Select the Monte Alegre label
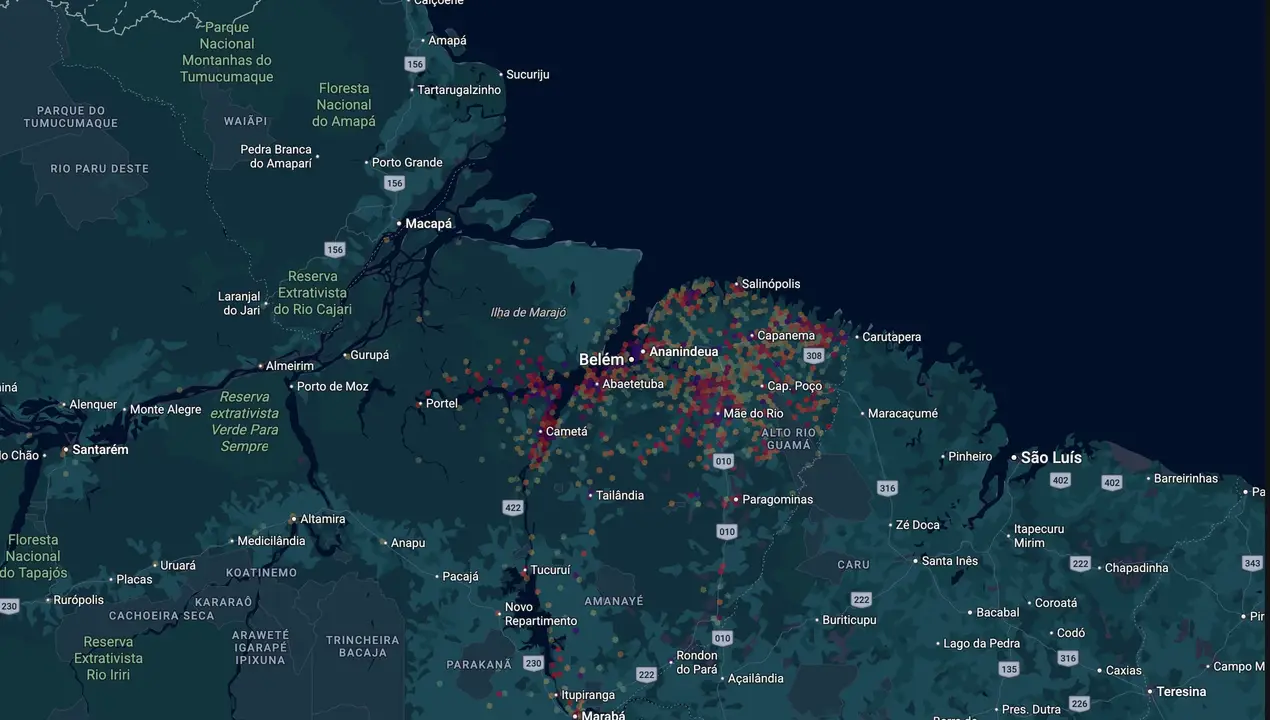This screenshot has height=720, width=1270. click(x=166, y=410)
